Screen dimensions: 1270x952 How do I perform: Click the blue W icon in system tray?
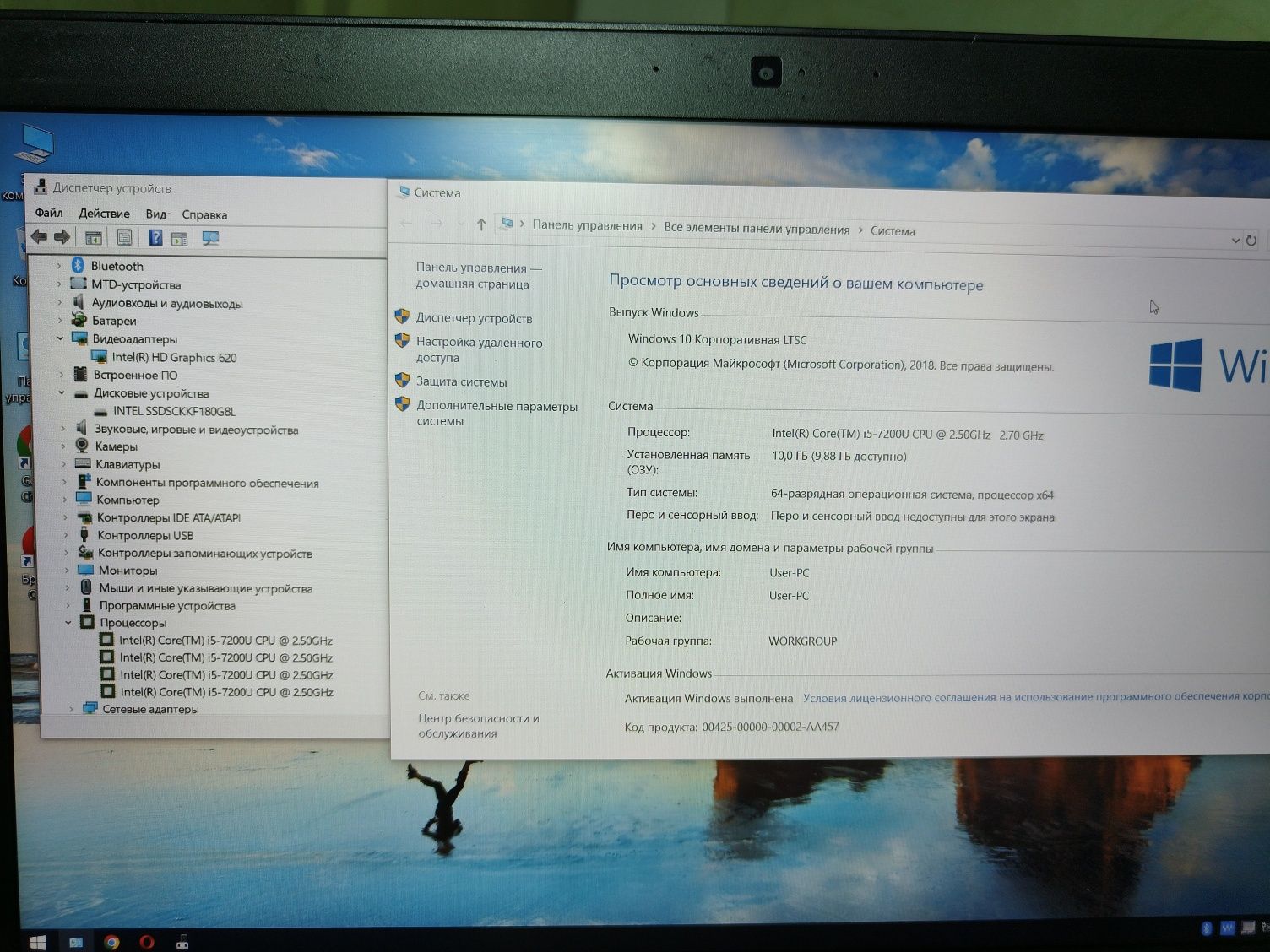click(1228, 928)
